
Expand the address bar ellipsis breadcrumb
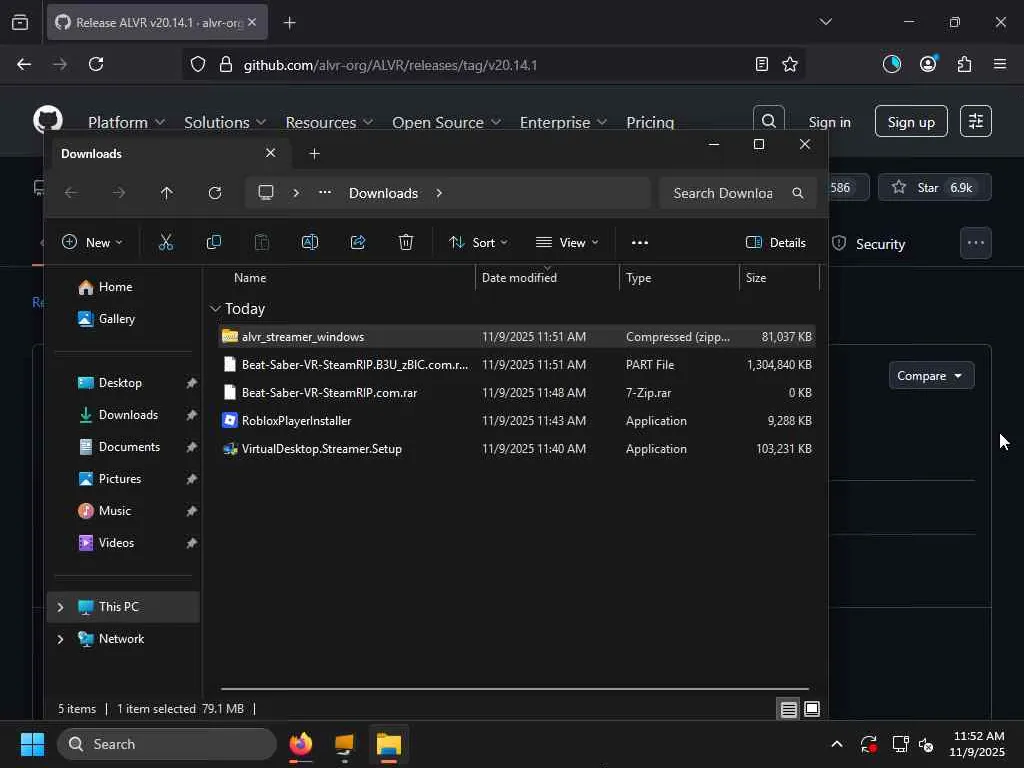(x=325, y=193)
